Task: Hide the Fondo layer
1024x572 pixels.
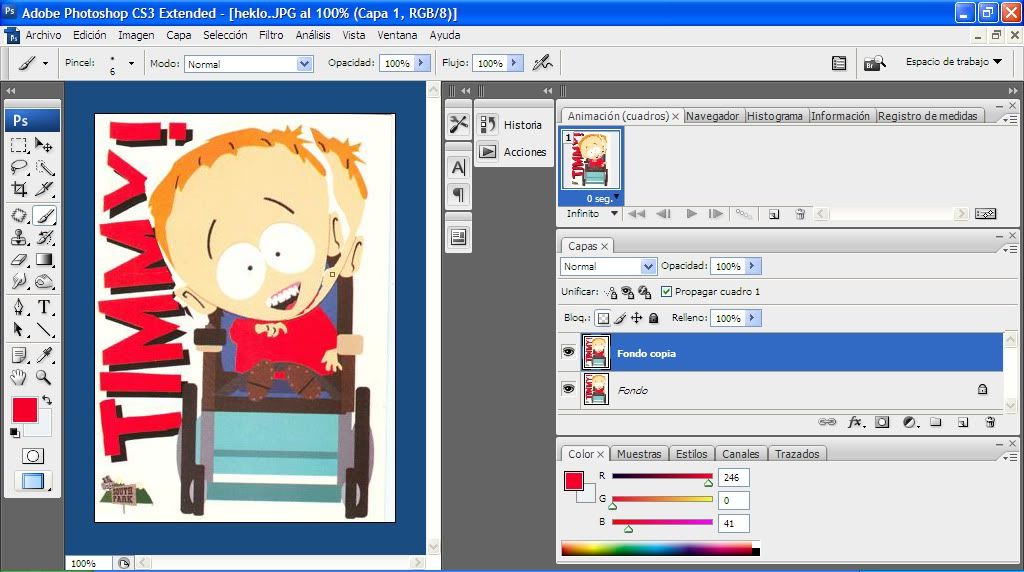Action: pyautogui.click(x=568, y=389)
